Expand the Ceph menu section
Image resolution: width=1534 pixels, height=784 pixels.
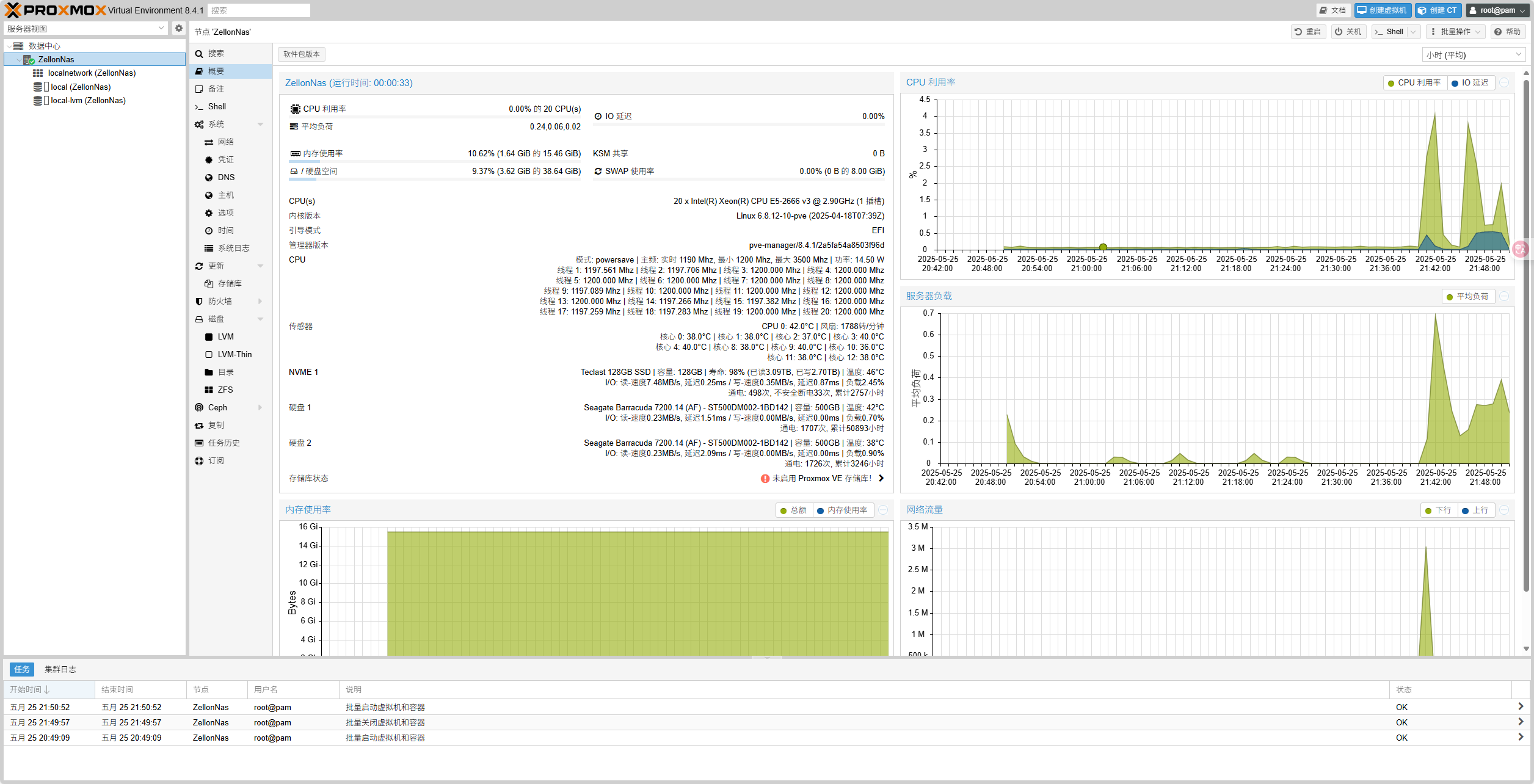coord(261,408)
